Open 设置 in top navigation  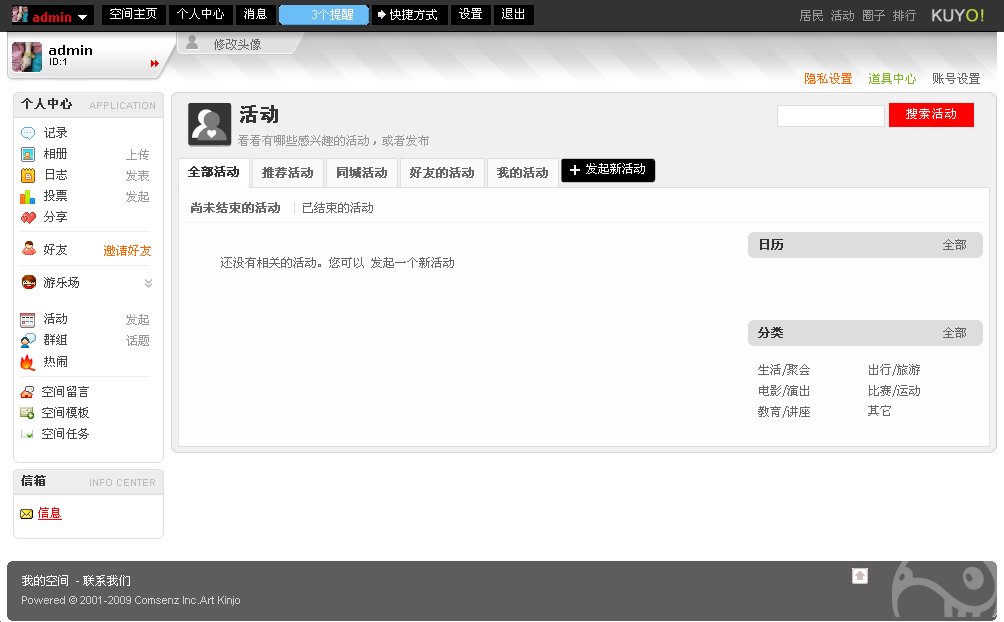(x=471, y=14)
